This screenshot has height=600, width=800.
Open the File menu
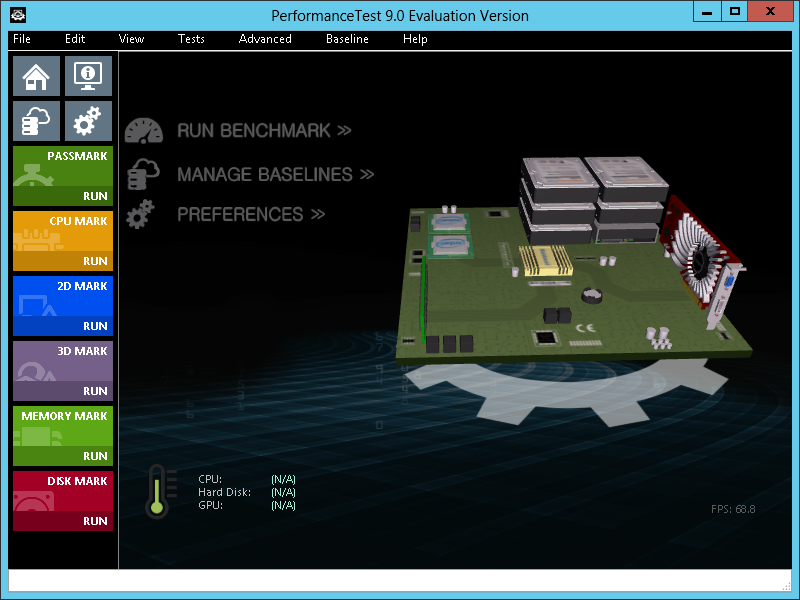point(22,39)
